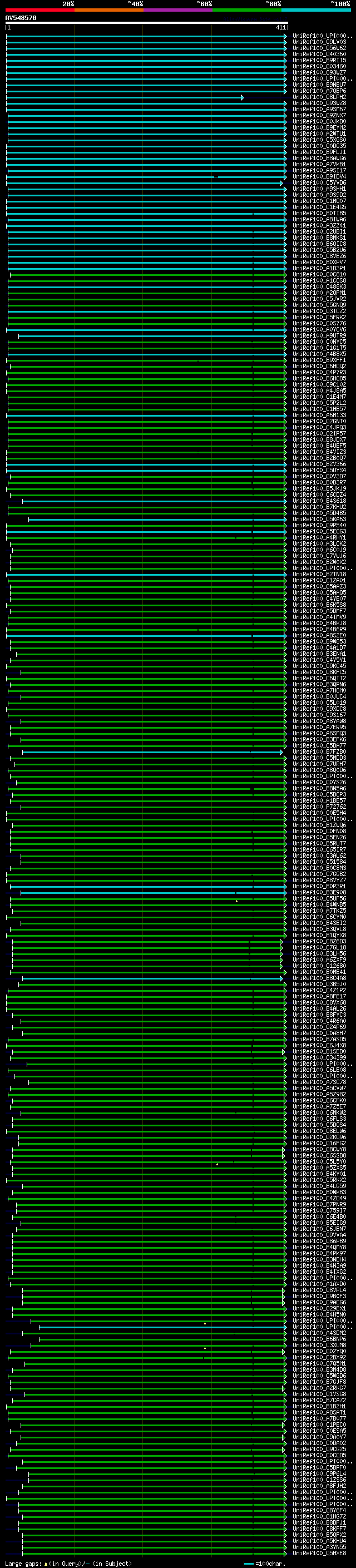The height and width of the screenshot is (1568, 356).
Task: Select the UniRef100_Q5EN26 label
Action: point(319,838)
